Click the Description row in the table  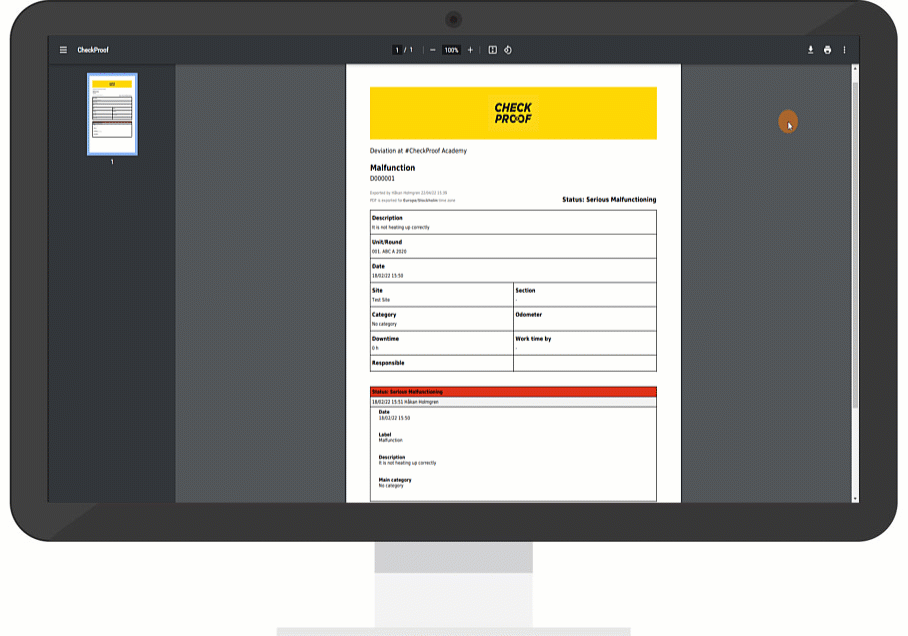click(x=513, y=222)
